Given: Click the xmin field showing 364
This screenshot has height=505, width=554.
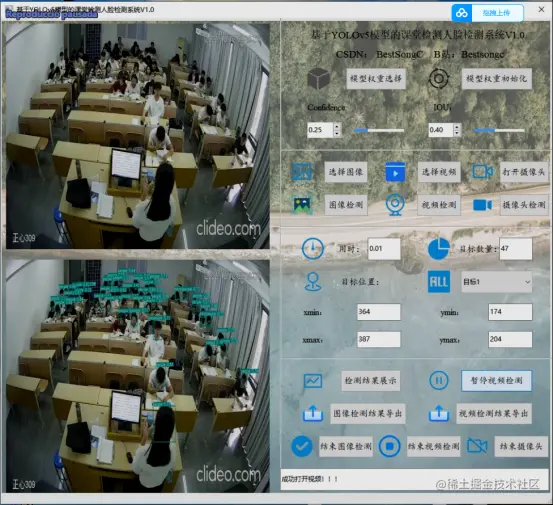Looking at the screenshot, I should (379, 312).
